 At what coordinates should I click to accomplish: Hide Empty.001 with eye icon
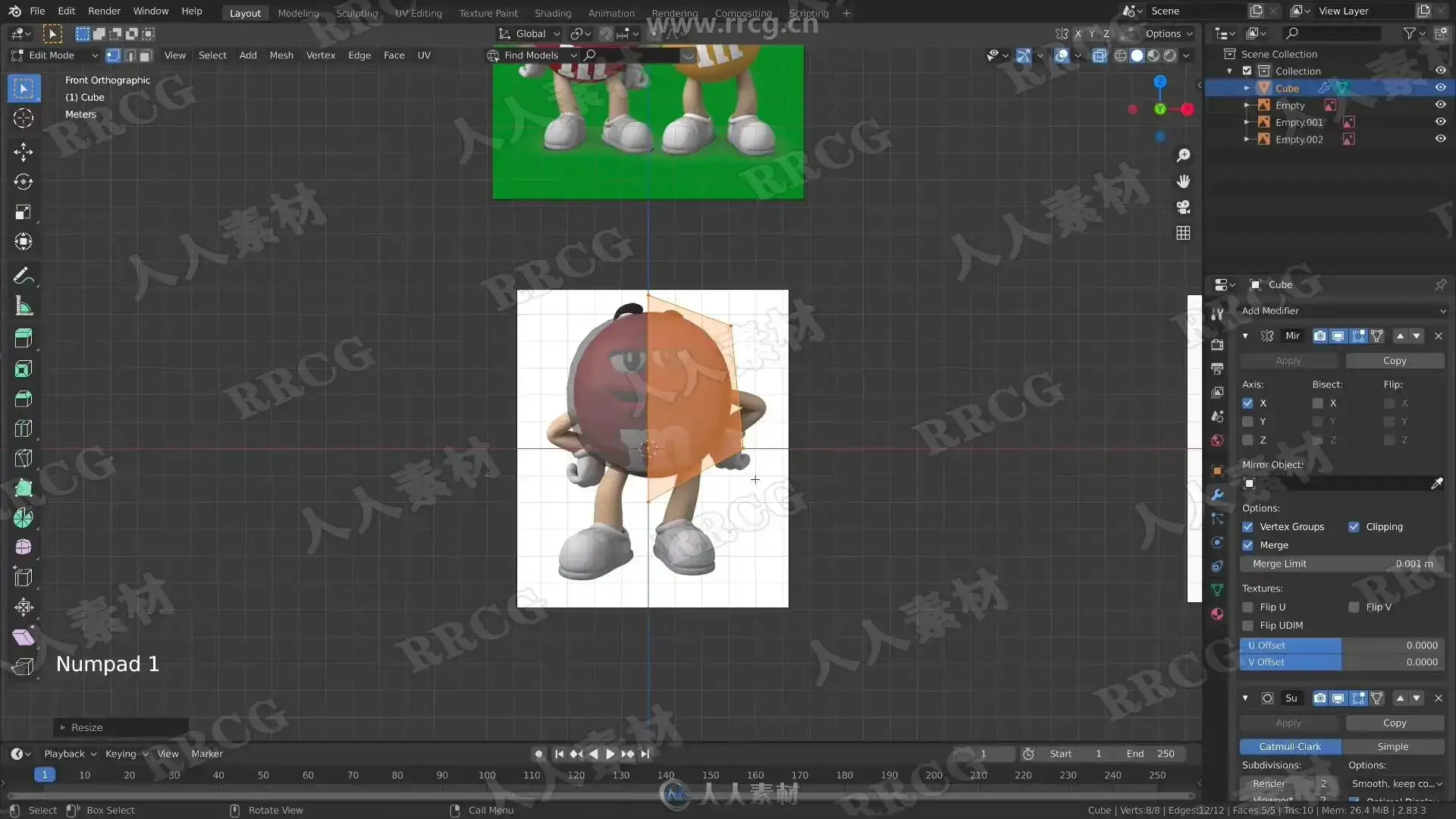pos(1440,122)
